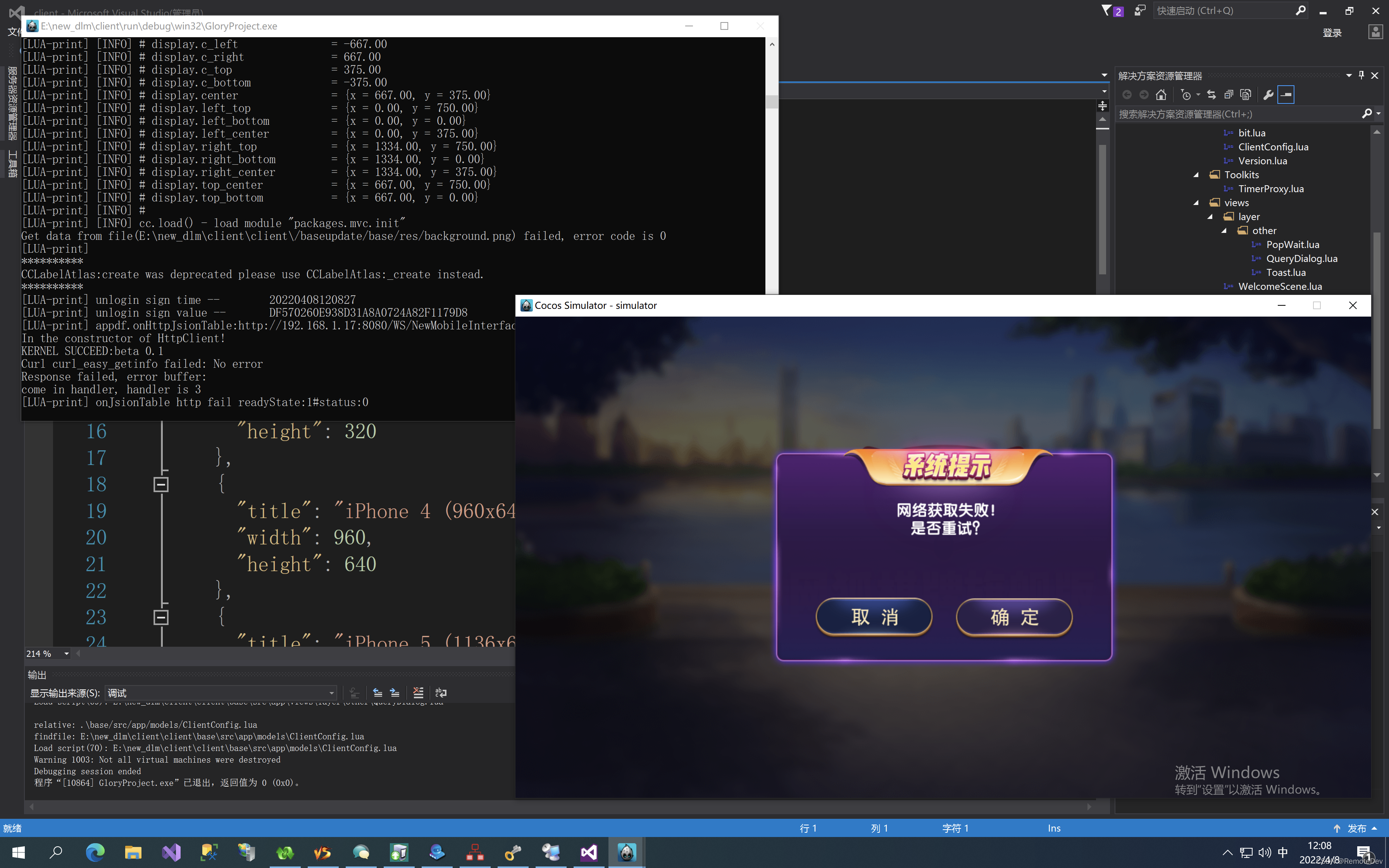Clear all output with red X icon

(x=418, y=693)
